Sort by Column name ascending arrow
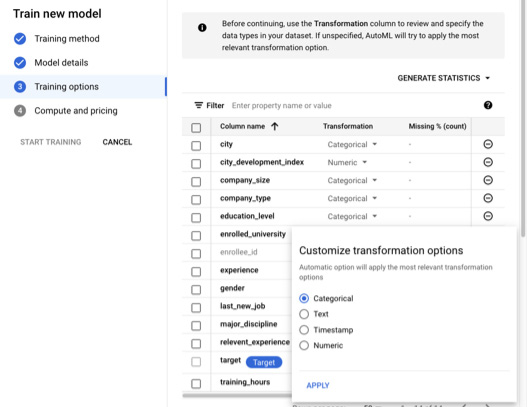This screenshot has height=407, width=527. [x=275, y=126]
